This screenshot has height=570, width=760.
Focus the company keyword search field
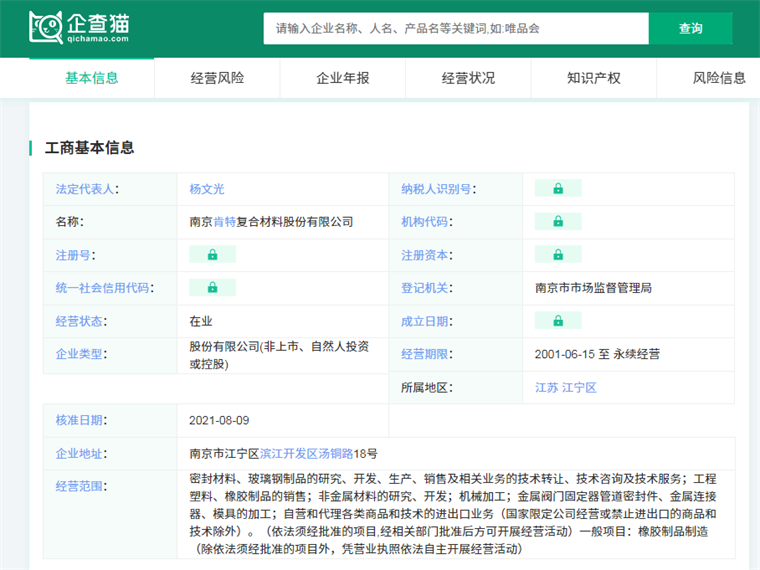pos(456,29)
